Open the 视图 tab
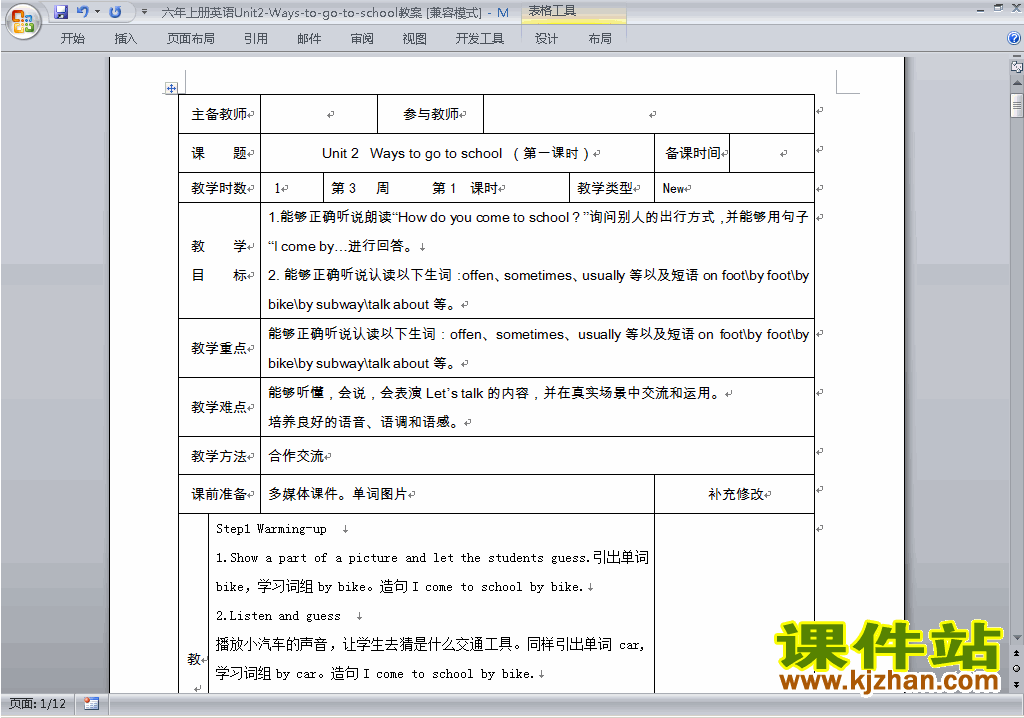Viewport: 1024px width, 718px height. (414, 39)
